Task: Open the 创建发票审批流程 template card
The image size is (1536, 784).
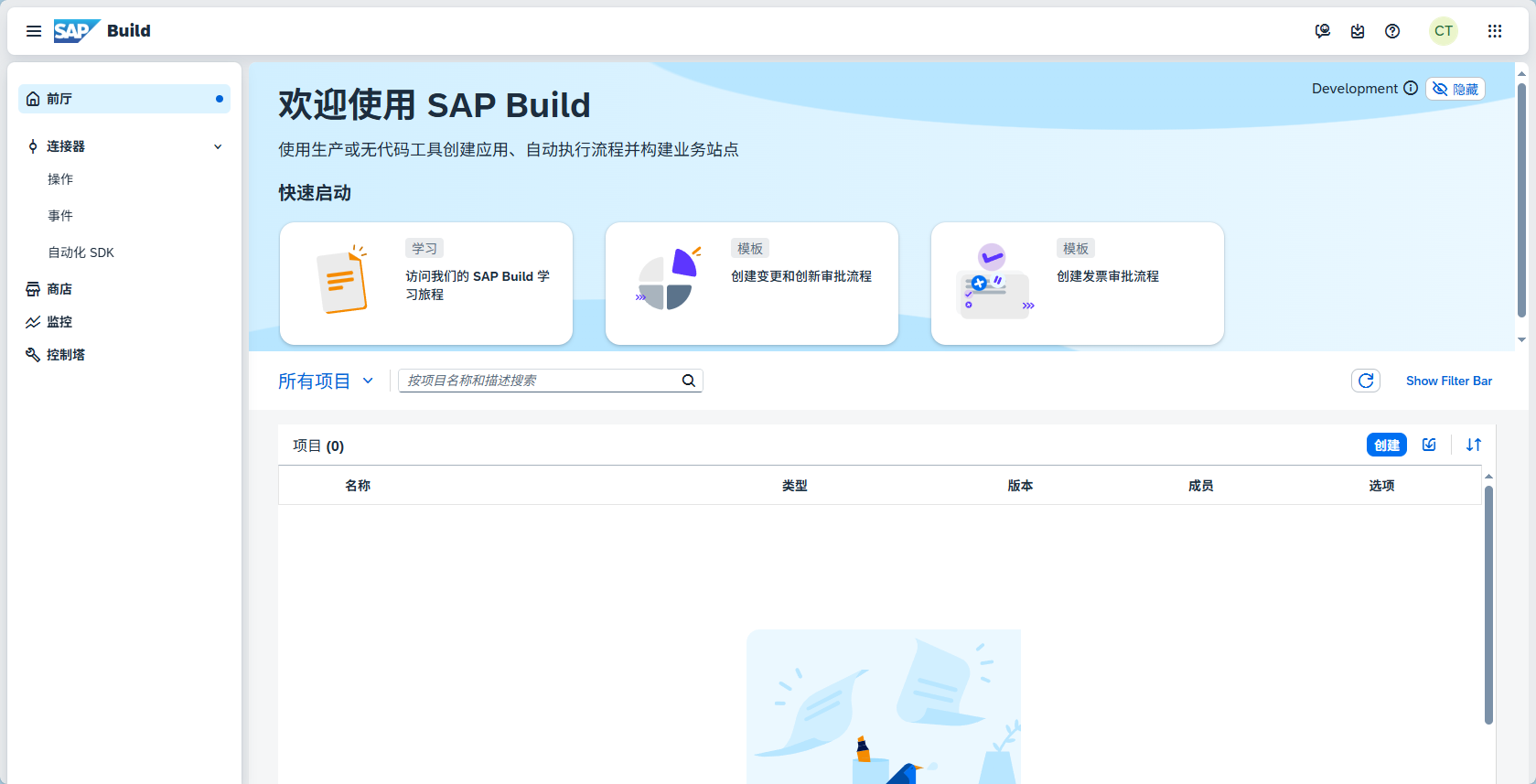Action: [x=1078, y=284]
